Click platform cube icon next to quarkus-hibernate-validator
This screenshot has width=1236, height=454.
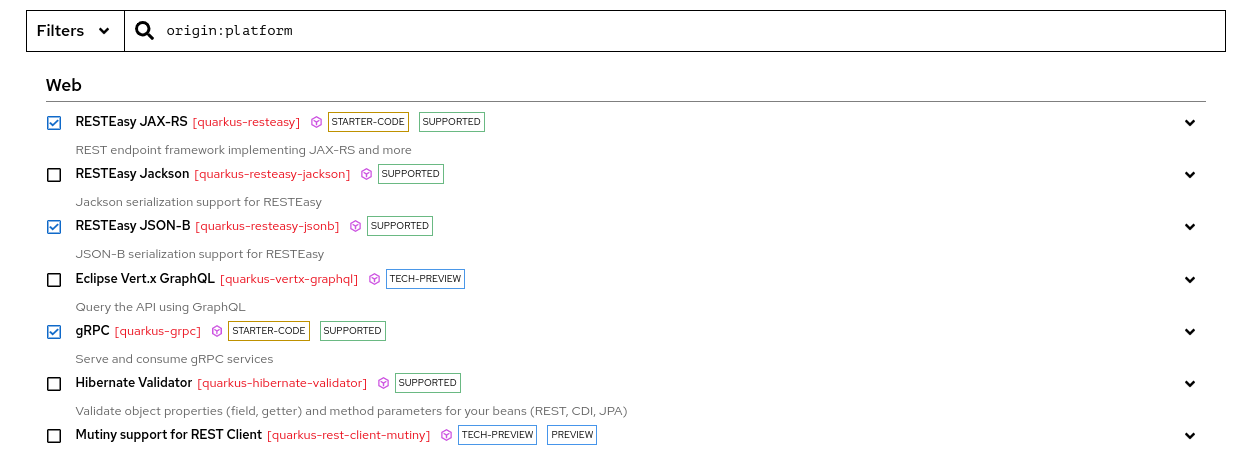tap(383, 383)
